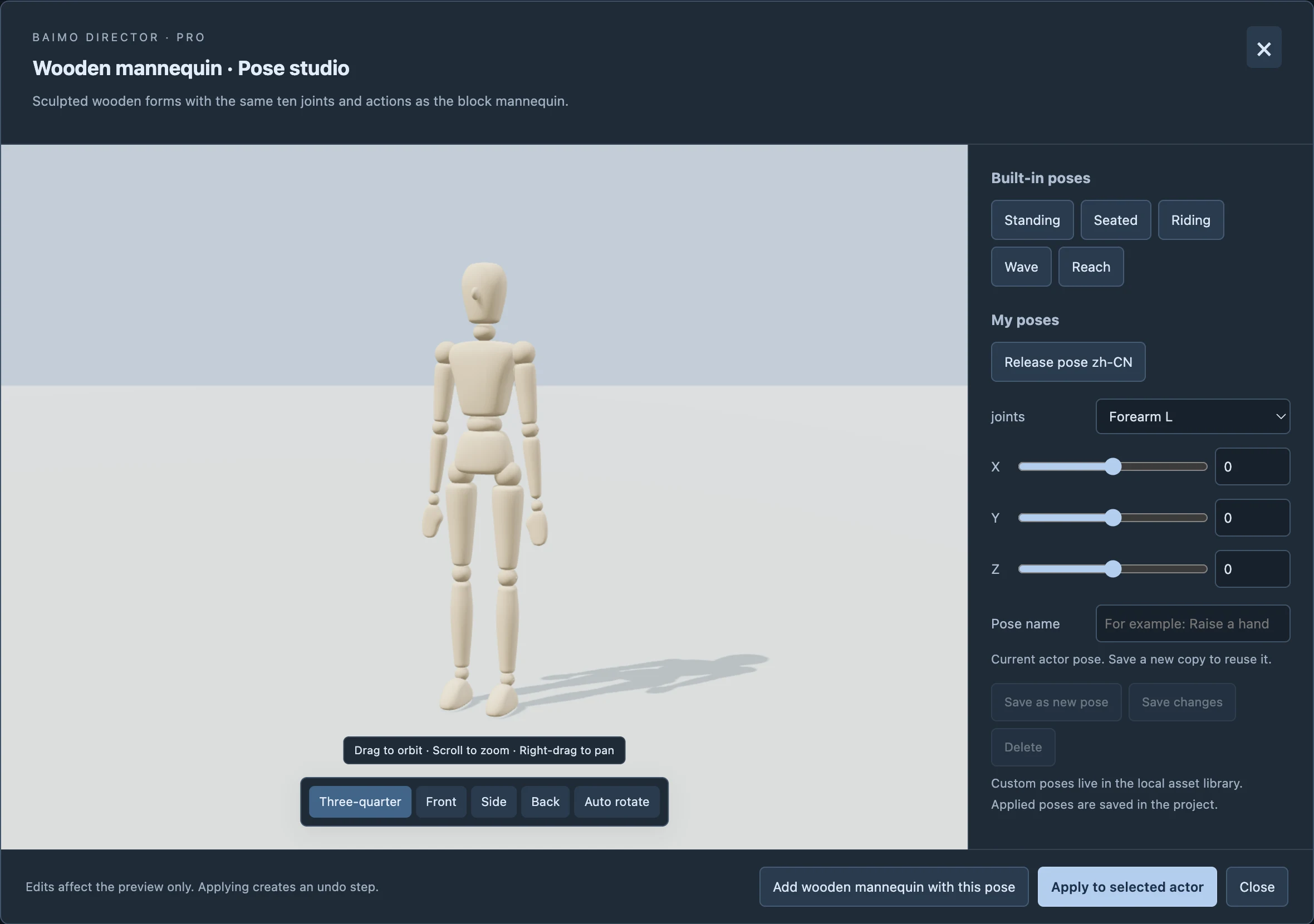This screenshot has height=924, width=1314.
Task: Focus the X value number field
Action: coord(1252,467)
